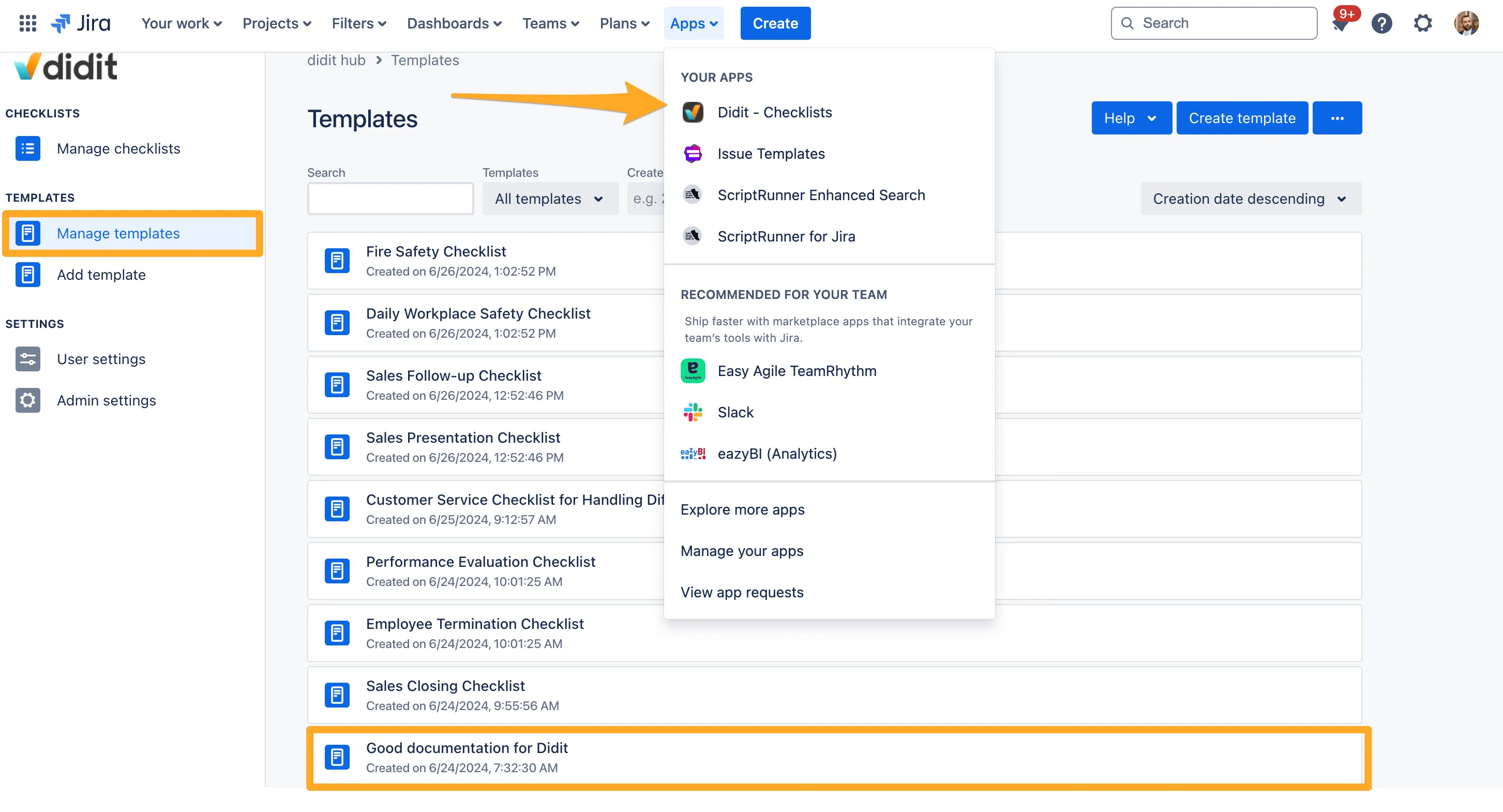1503x812 pixels.
Task: Select Issue Templates from apps menu
Action: 771,154
